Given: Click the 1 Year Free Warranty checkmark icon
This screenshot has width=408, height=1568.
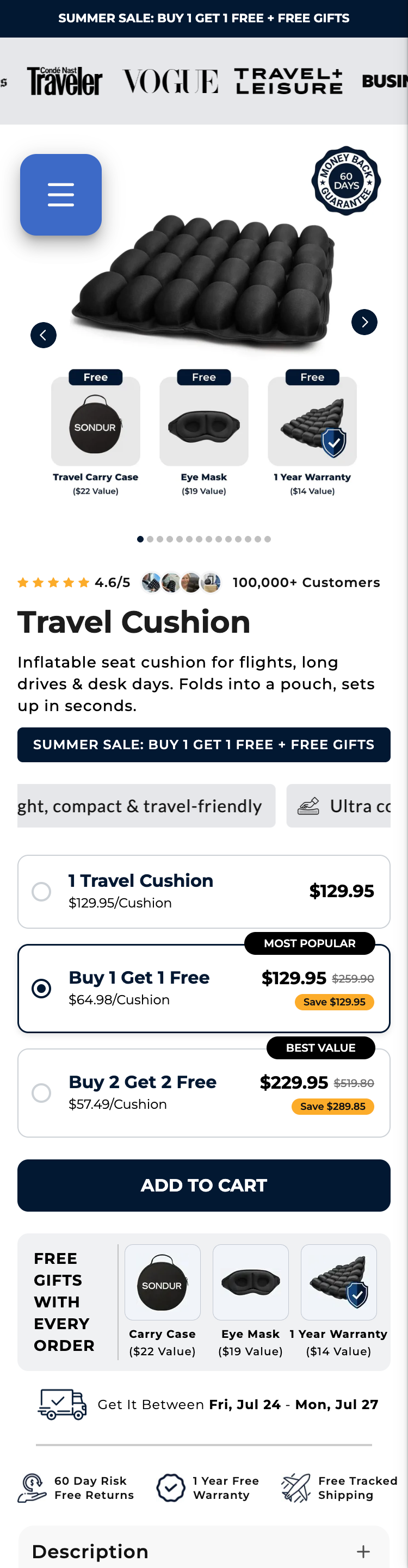Looking at the screenshot, I should (x=170, y=1487).
